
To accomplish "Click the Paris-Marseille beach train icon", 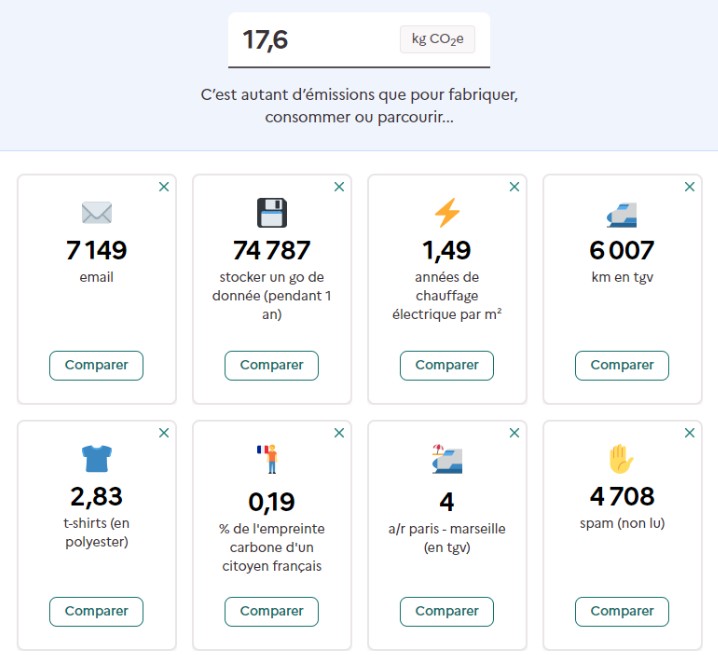I will (447, 459).
